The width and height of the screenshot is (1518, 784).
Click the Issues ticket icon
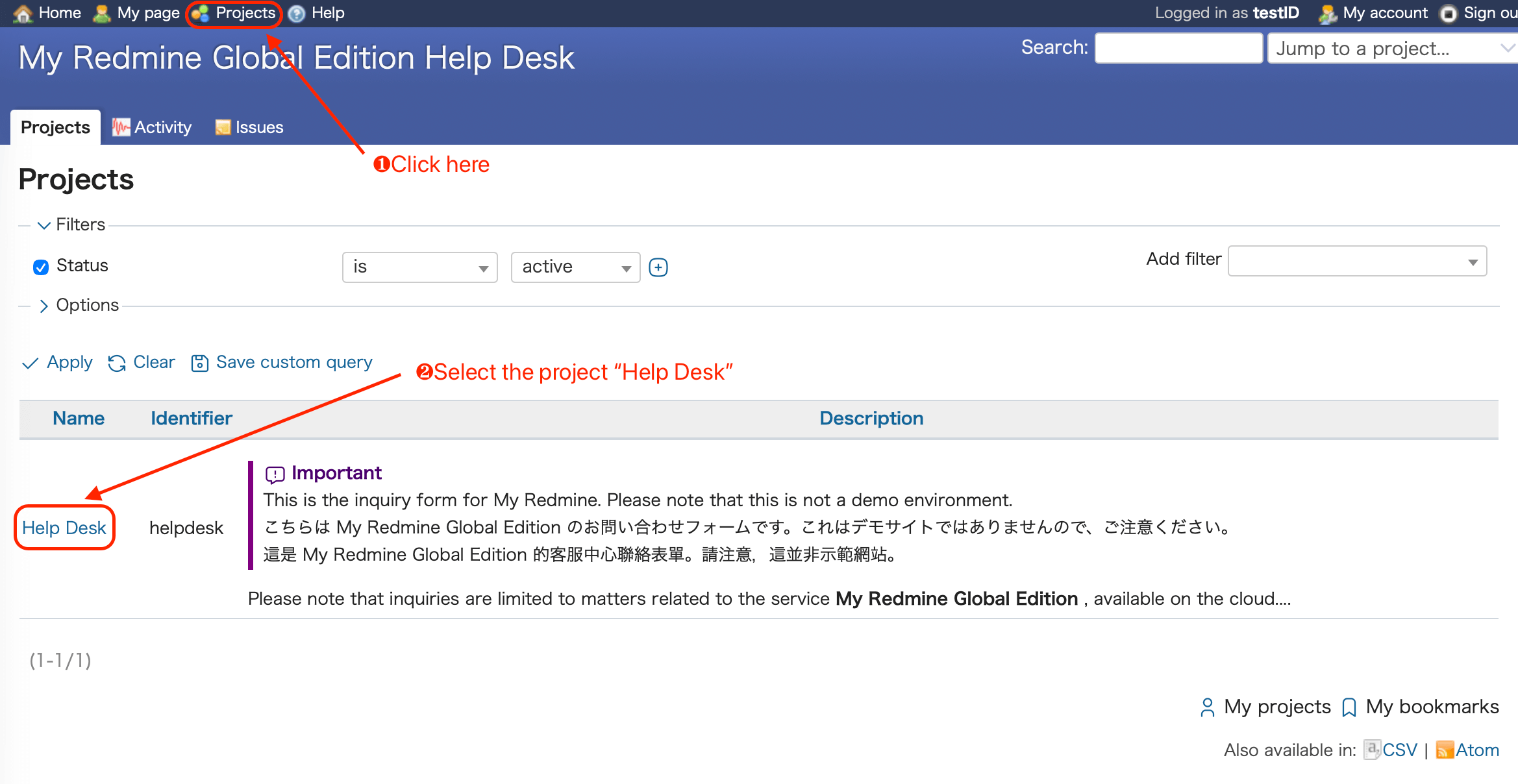(223, 127)
